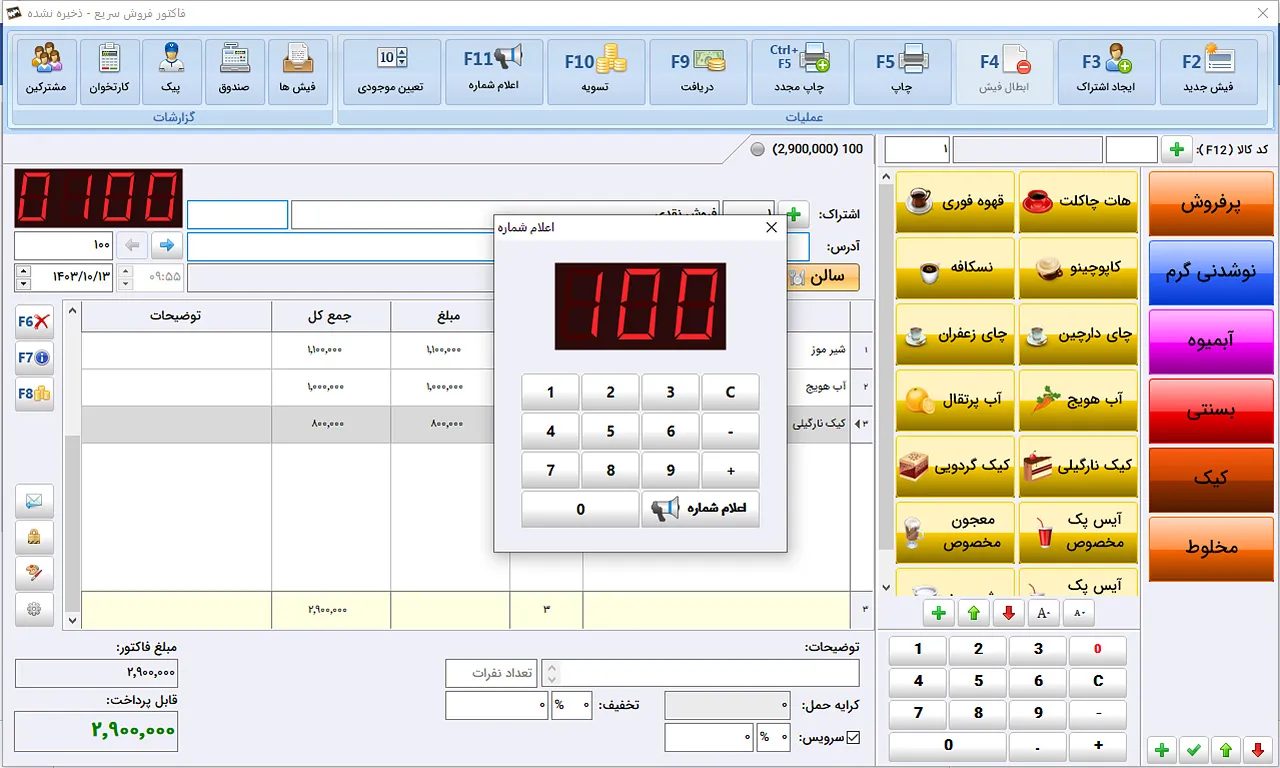
Task: Click the C clear key in the dialog keypad
Action: [730, 393]
